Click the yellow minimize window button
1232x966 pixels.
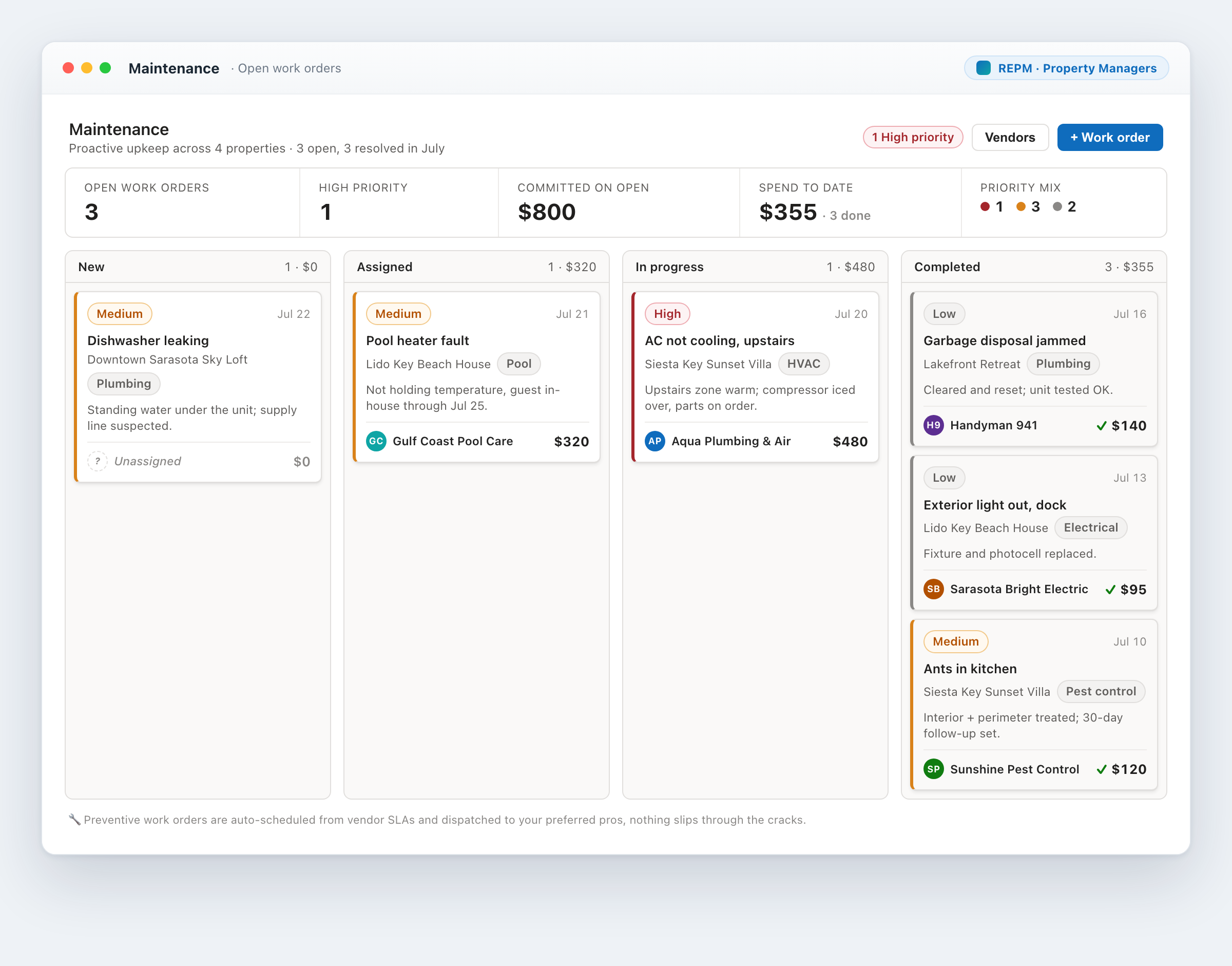tap(87, 68)
